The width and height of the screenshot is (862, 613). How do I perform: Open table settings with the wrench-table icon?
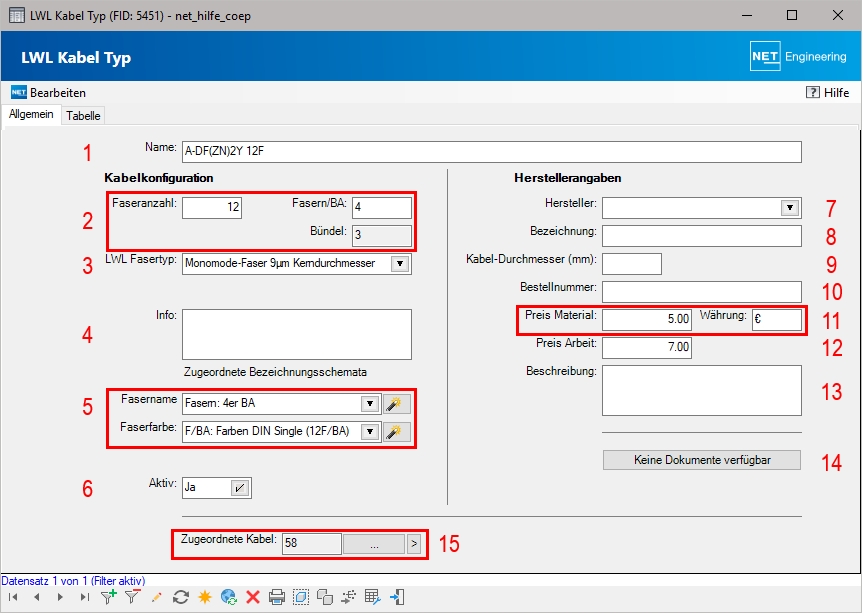click(x=373, y=597)
